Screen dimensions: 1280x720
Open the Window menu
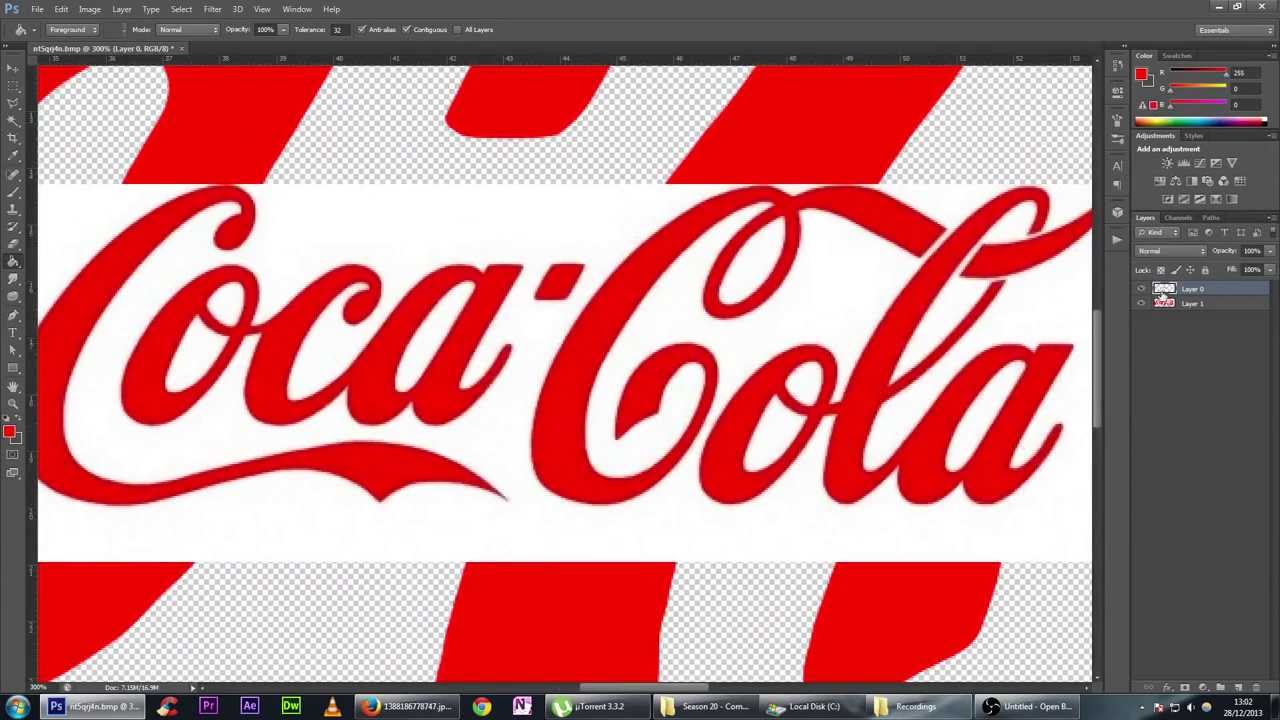tap(297, 9)
